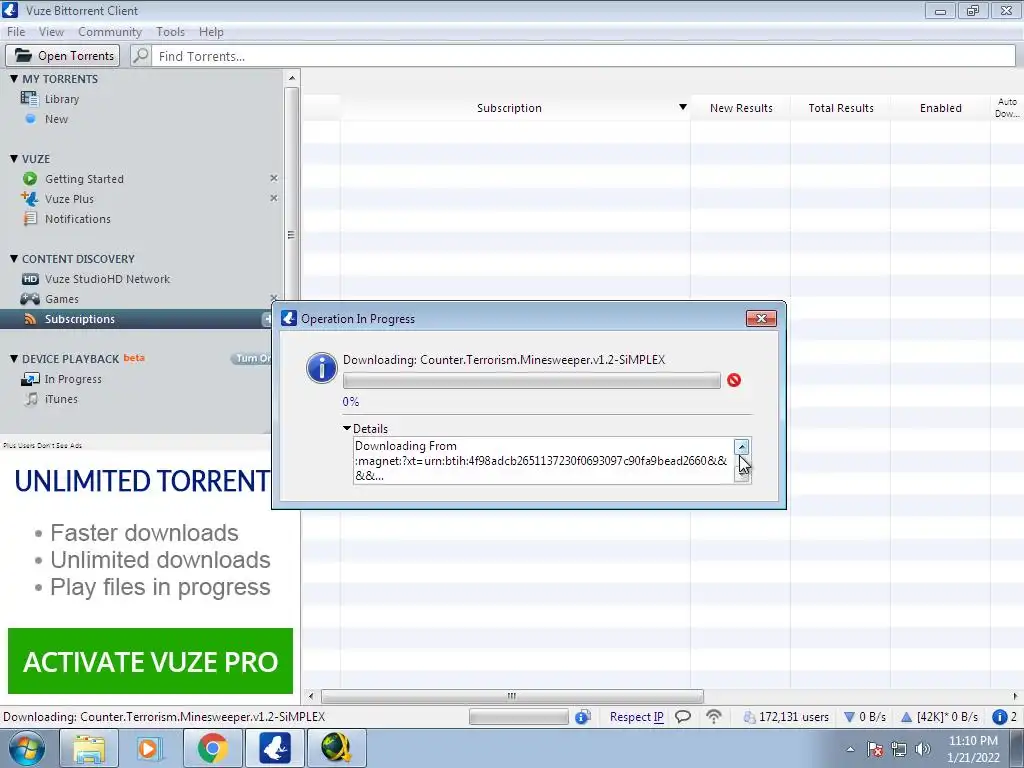This screenshot has width=1024, height=768.
Task: Click the download progress bar in dialog
Action: click(532, 380)
